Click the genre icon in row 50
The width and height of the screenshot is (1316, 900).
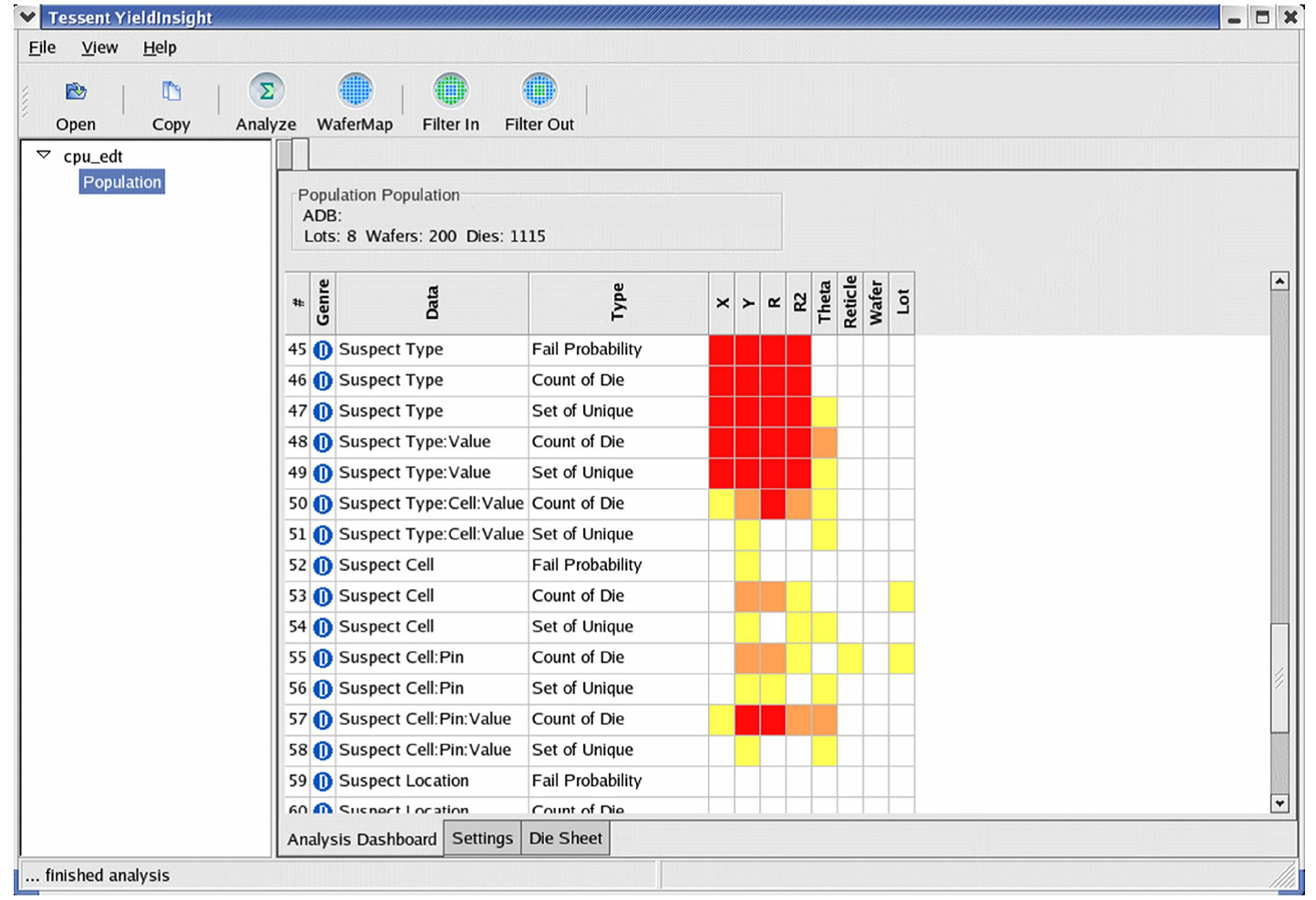coord(323,504)
